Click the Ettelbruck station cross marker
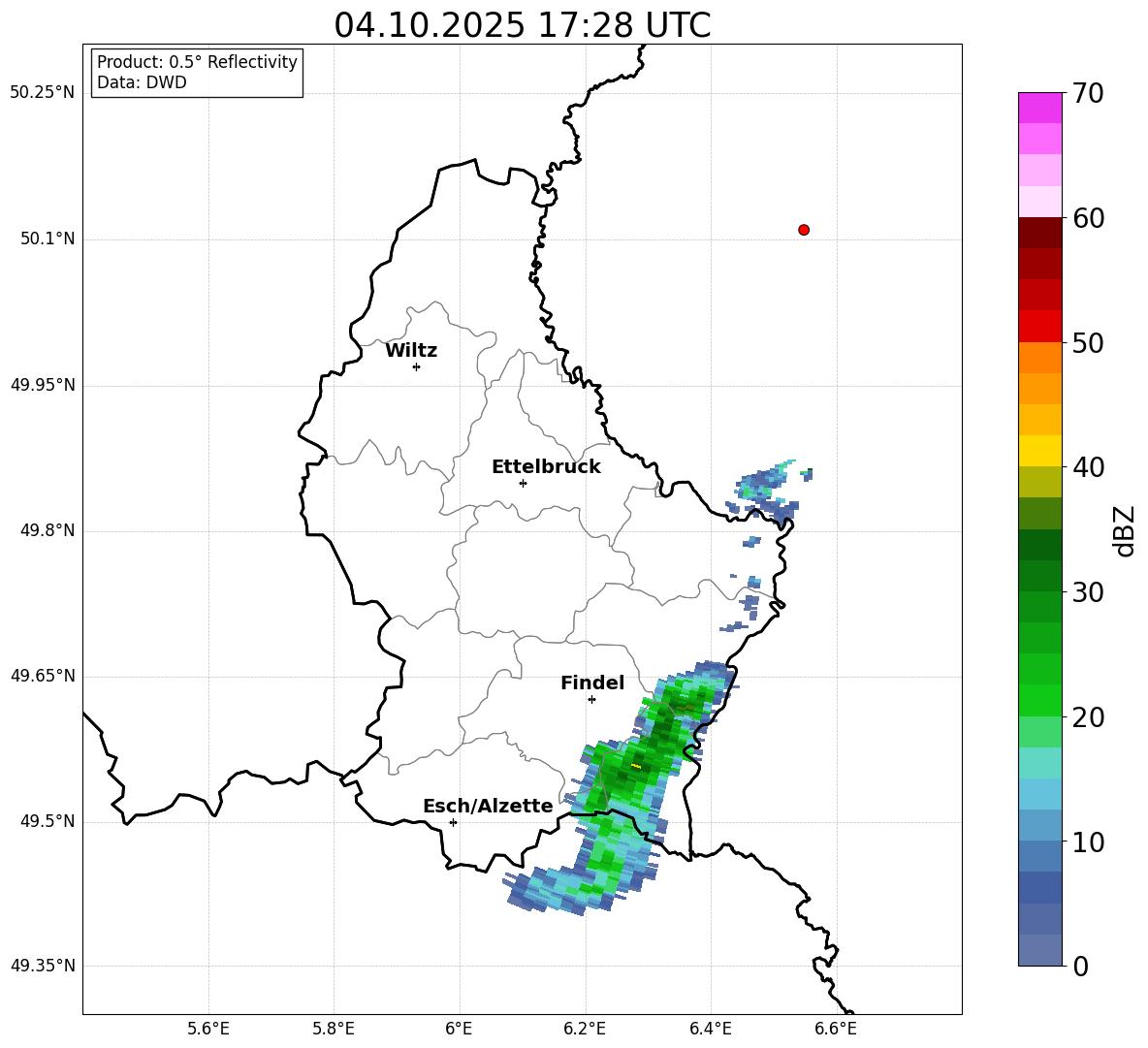The height and width of the screenshot is (1048, 1148). click(523, 483)
